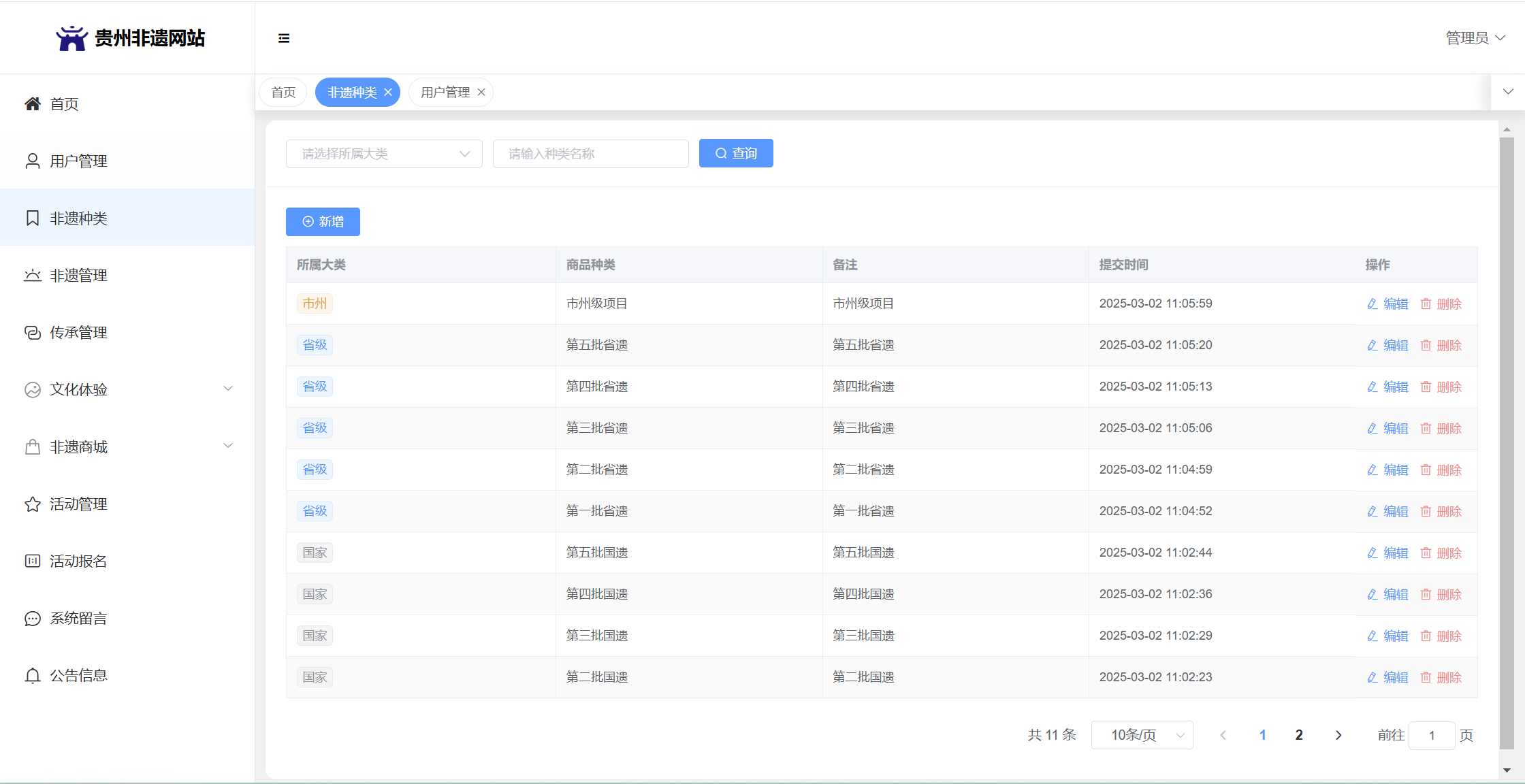Open the 请选择所属大类 dropdown
The width and height of the screenshot is (1525, 784).
tap(384, 154)
